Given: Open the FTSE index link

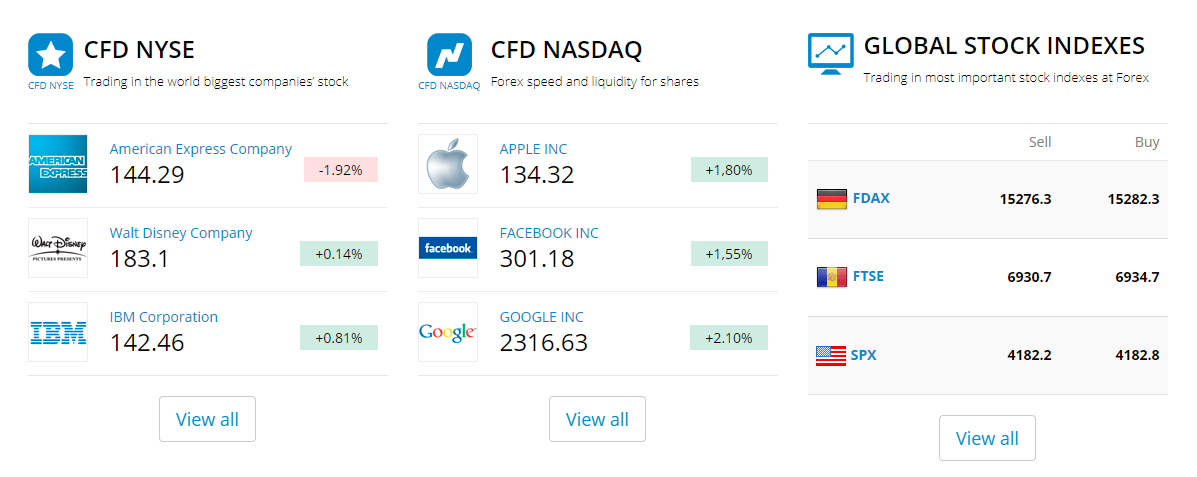Looking at the screenshot, I should point(868,277).
